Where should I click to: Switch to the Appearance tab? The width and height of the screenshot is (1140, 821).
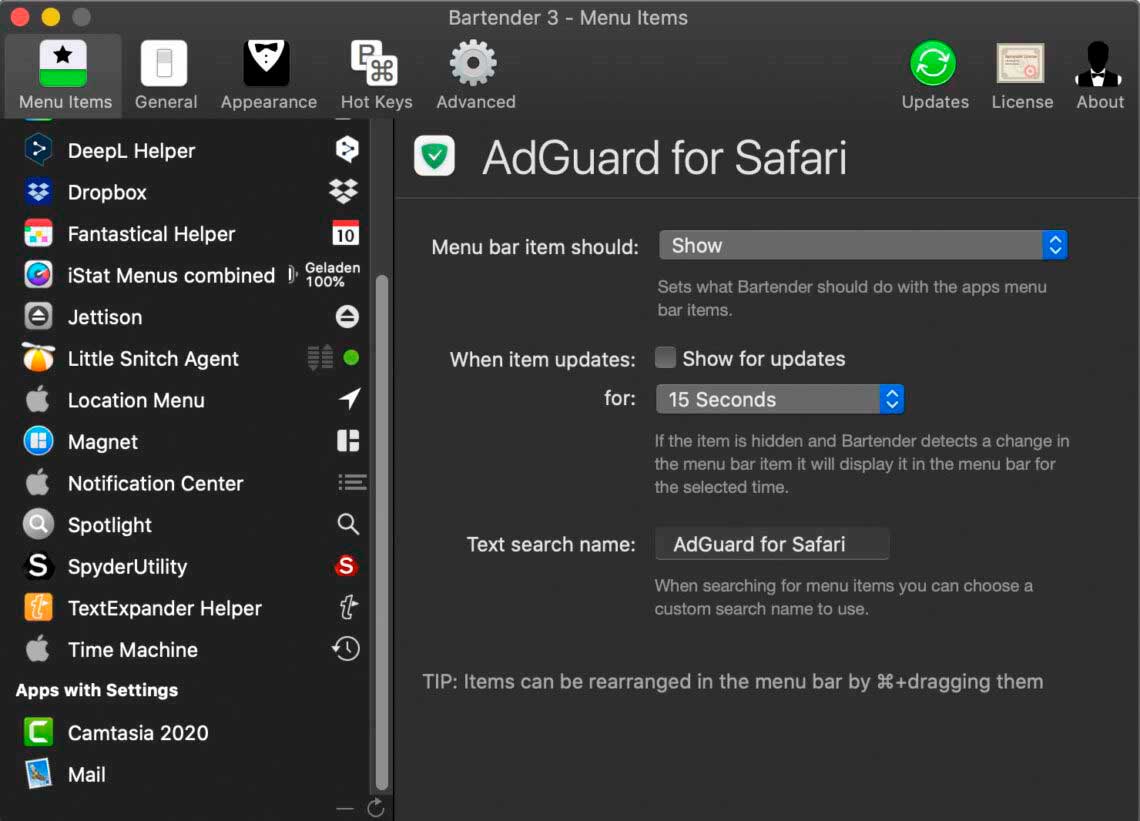click(268, 76)
